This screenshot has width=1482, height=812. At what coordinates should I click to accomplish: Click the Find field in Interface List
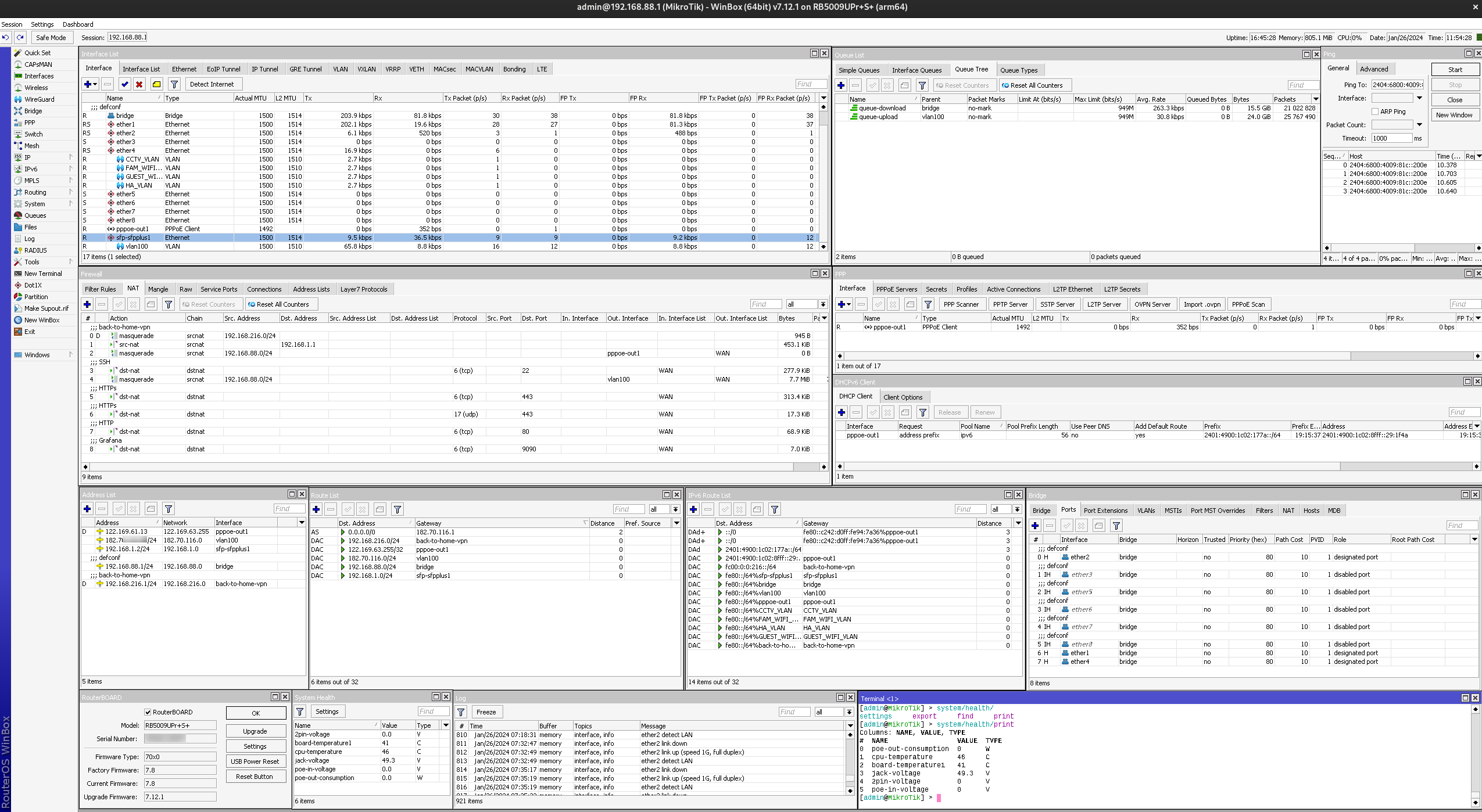coord(811,84)
